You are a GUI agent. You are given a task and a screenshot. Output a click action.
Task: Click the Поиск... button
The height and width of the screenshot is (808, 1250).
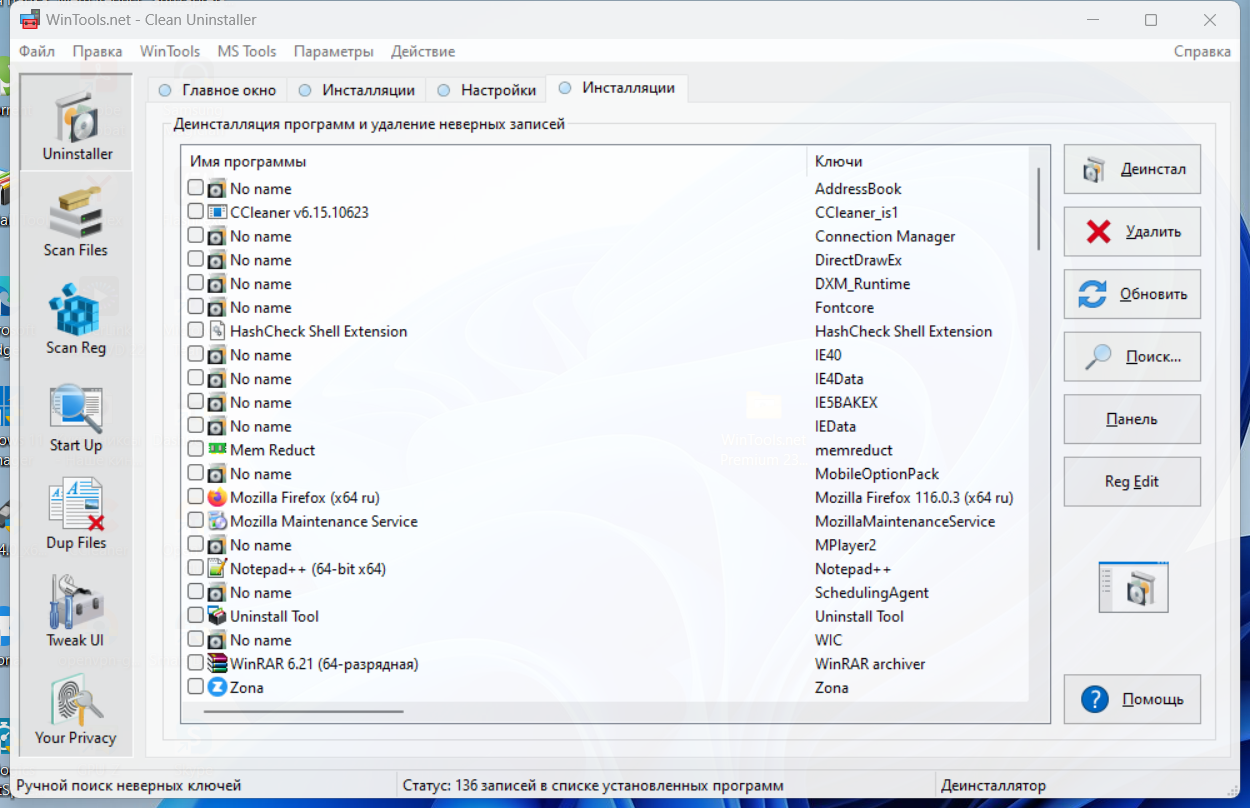pos(1132,356)
